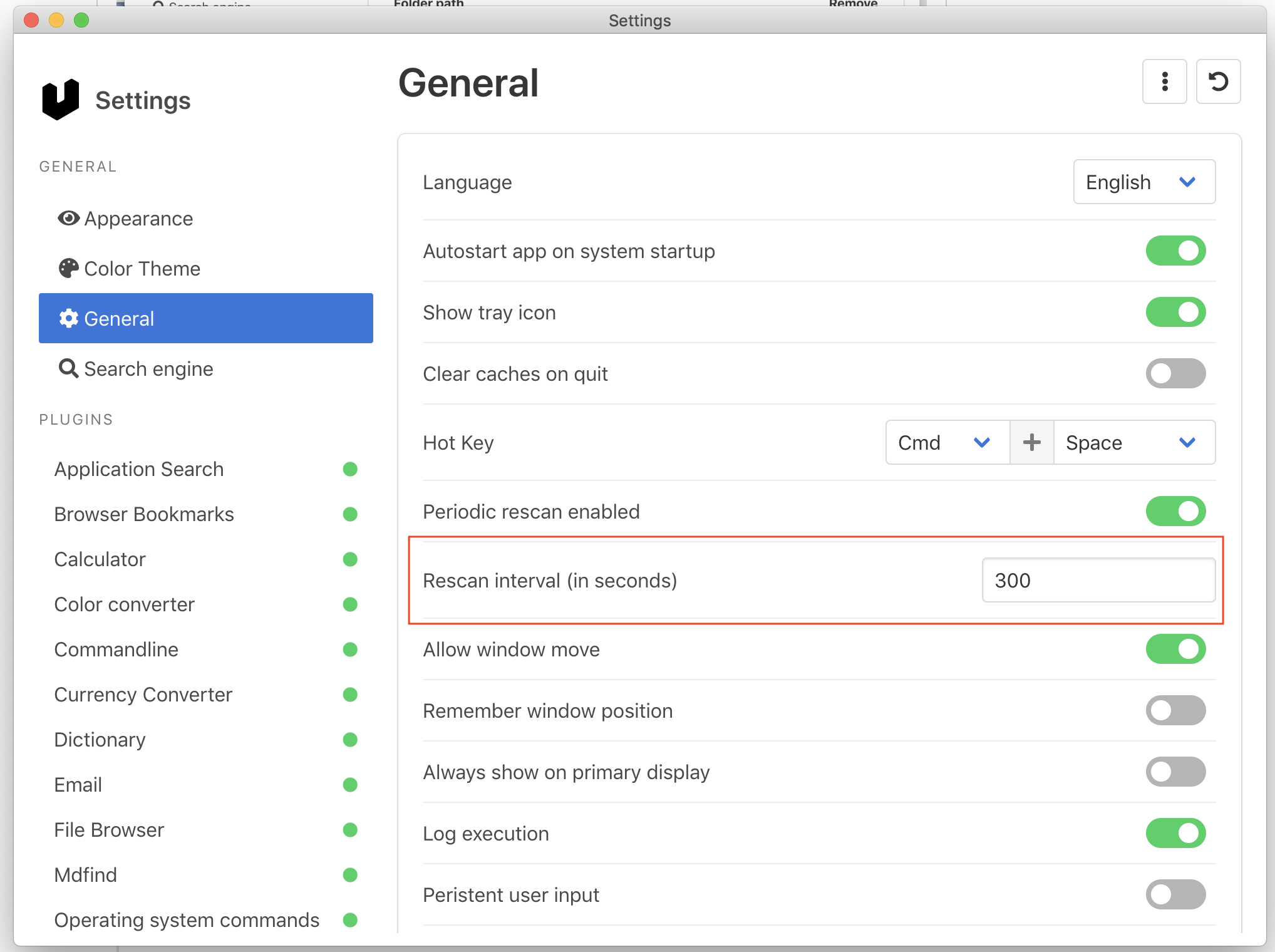The width and height of the screenshot is (1275, 952).
Task: Disable Autostart app on system startup
Action: coord(1175,251)
